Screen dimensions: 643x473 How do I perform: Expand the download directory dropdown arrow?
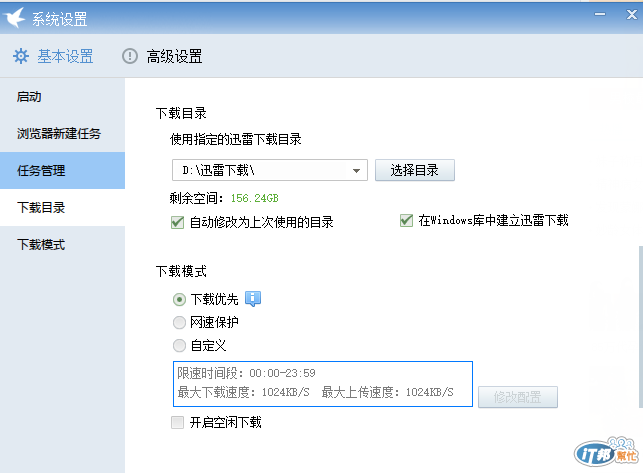point(356,170)
